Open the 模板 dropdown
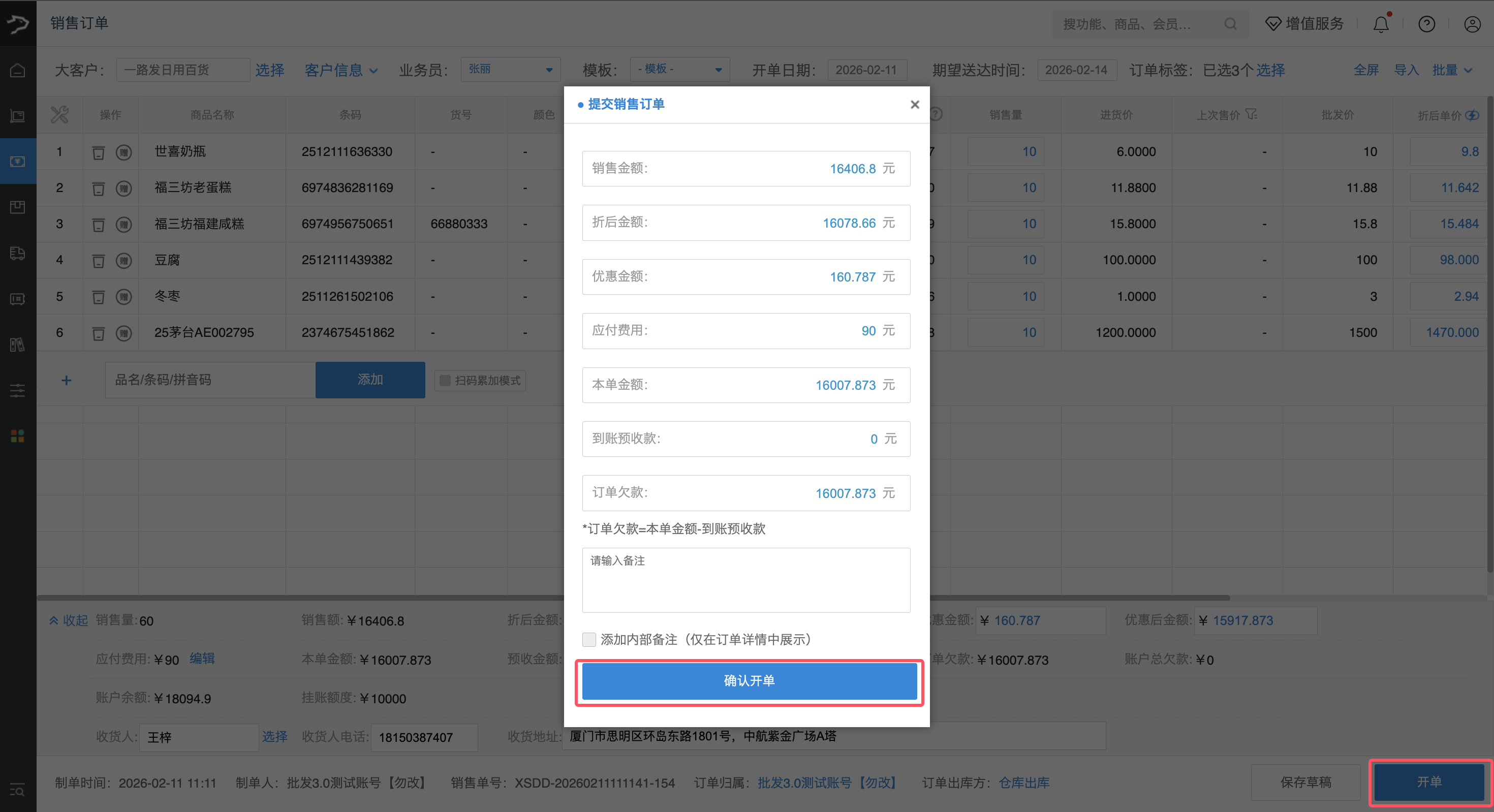This screenshot has height=812, width=1494. (678, 69)
